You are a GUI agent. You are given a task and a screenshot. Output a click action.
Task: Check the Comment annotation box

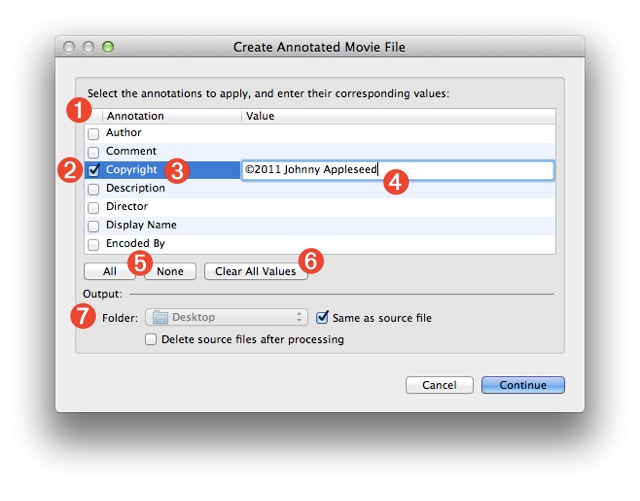pos(93,152)
